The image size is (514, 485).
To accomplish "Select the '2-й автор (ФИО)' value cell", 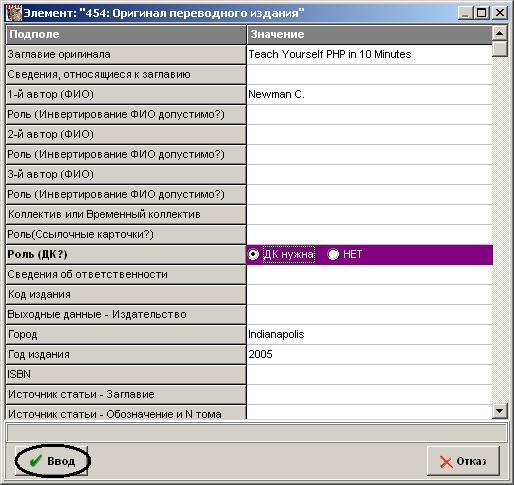I will pos(369,134).
